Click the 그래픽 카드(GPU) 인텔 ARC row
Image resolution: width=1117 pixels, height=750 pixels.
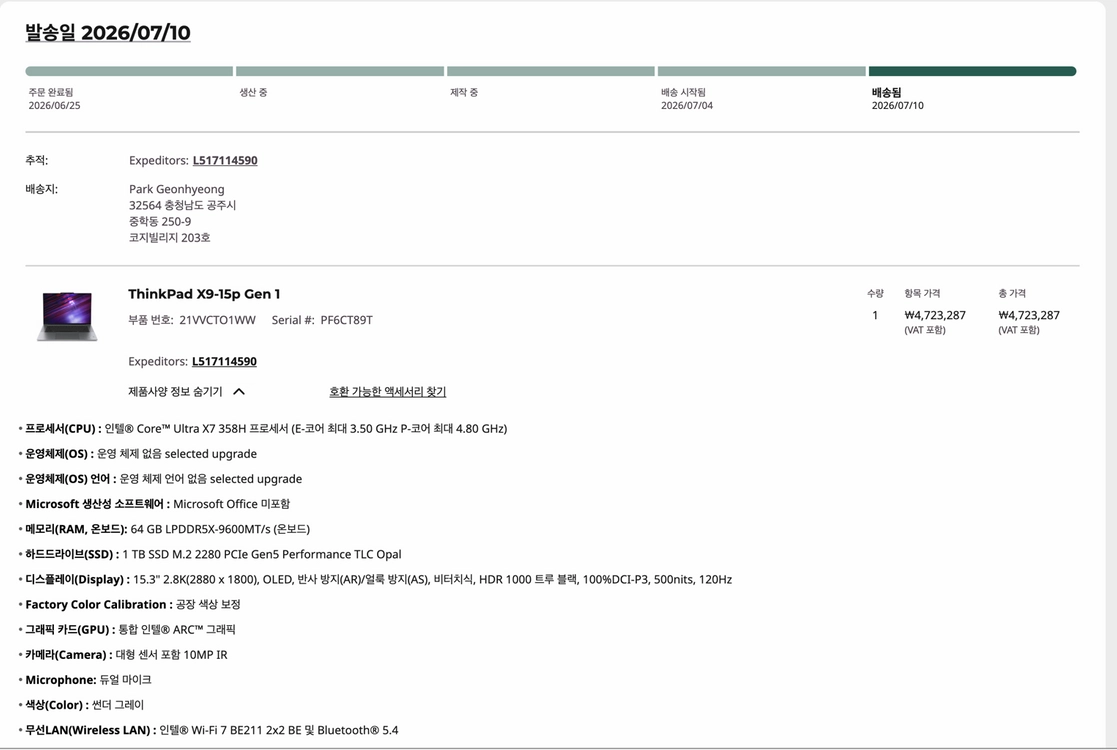tap(127, 630)
